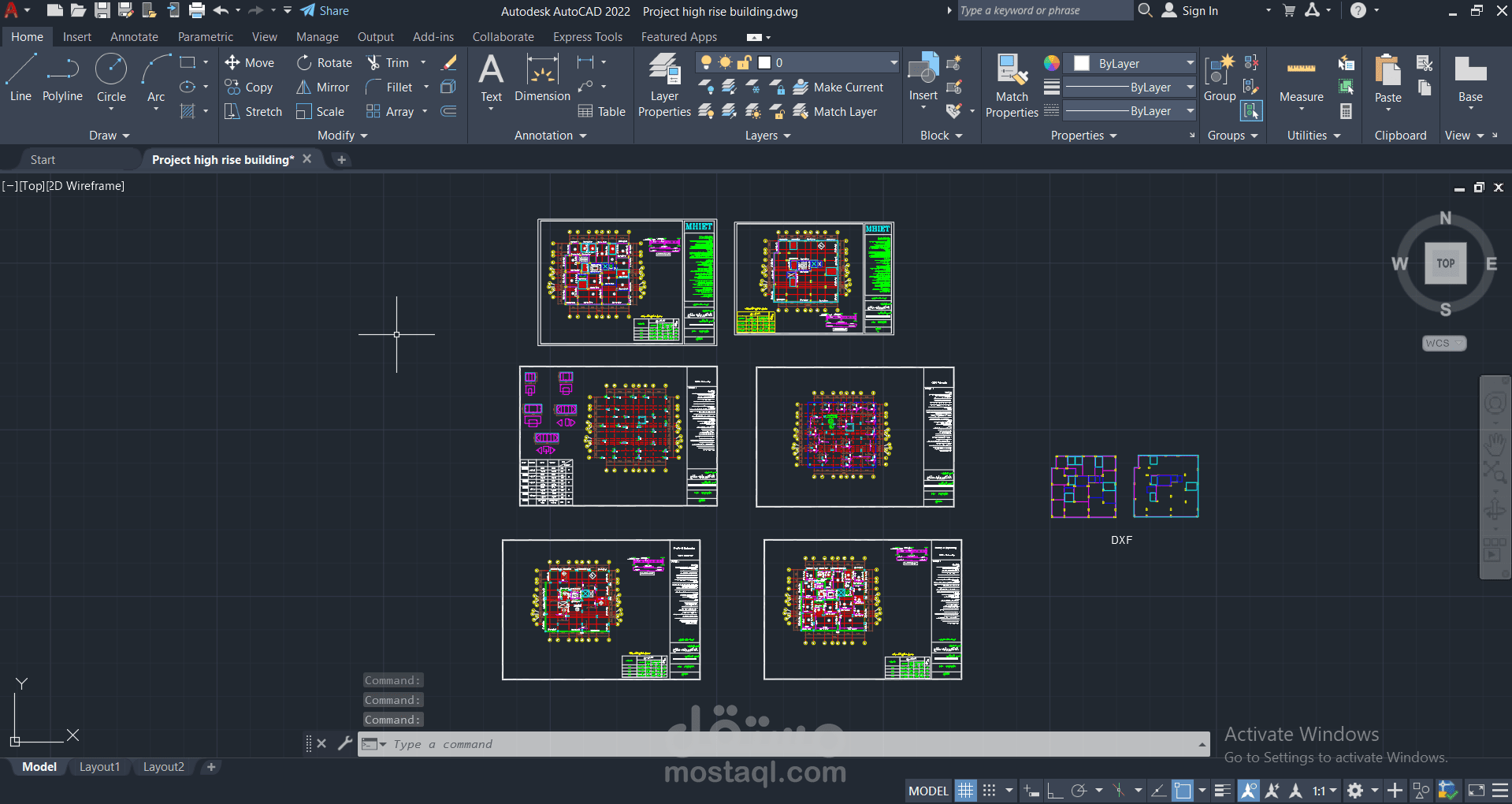Select the Offset tool in Modify panel

click(x=448, y=111)
